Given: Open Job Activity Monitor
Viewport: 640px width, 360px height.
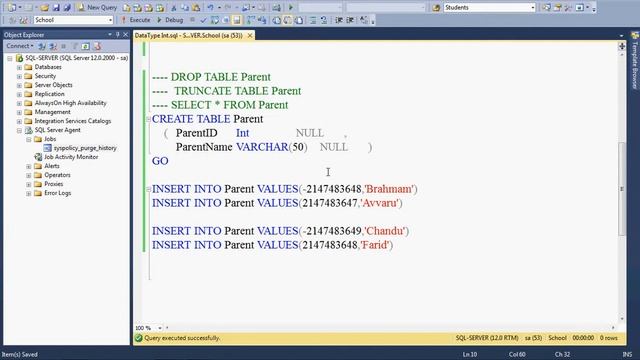Looking at the screenshot, I should point(71,157).
